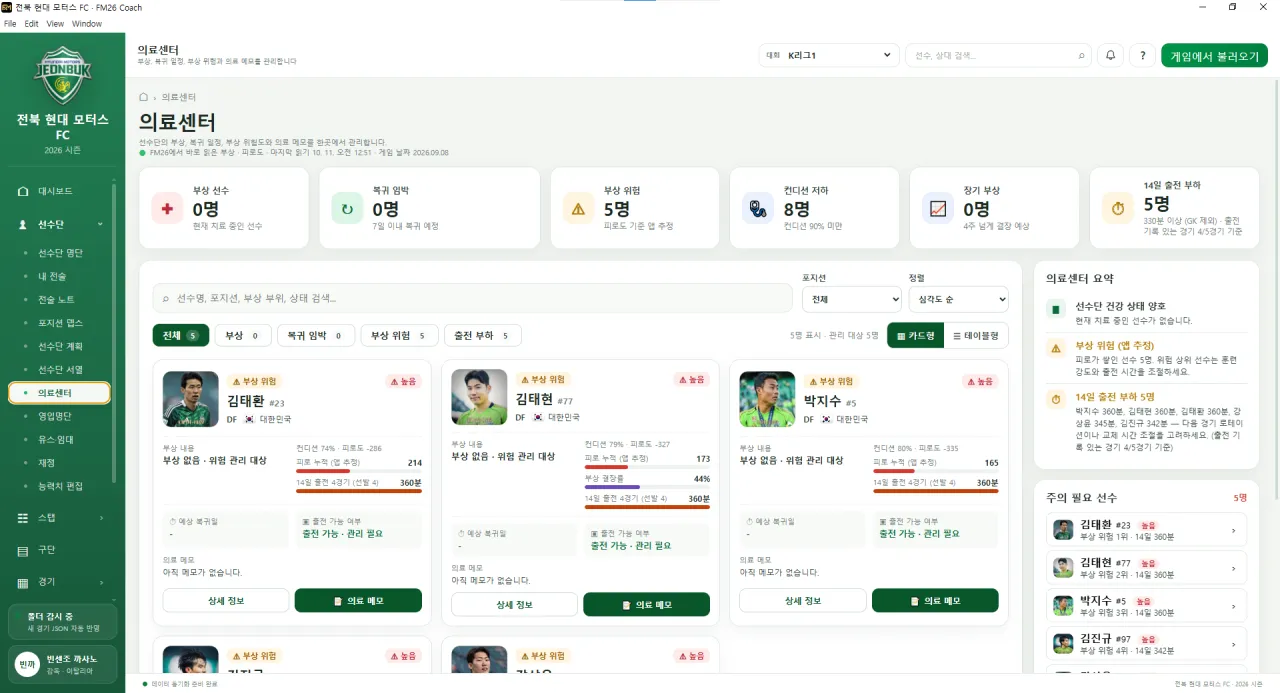Open the 정렬 심각도 순 dropdown
This screenshot has width=1280, height=693.
(x=958, y=298)
